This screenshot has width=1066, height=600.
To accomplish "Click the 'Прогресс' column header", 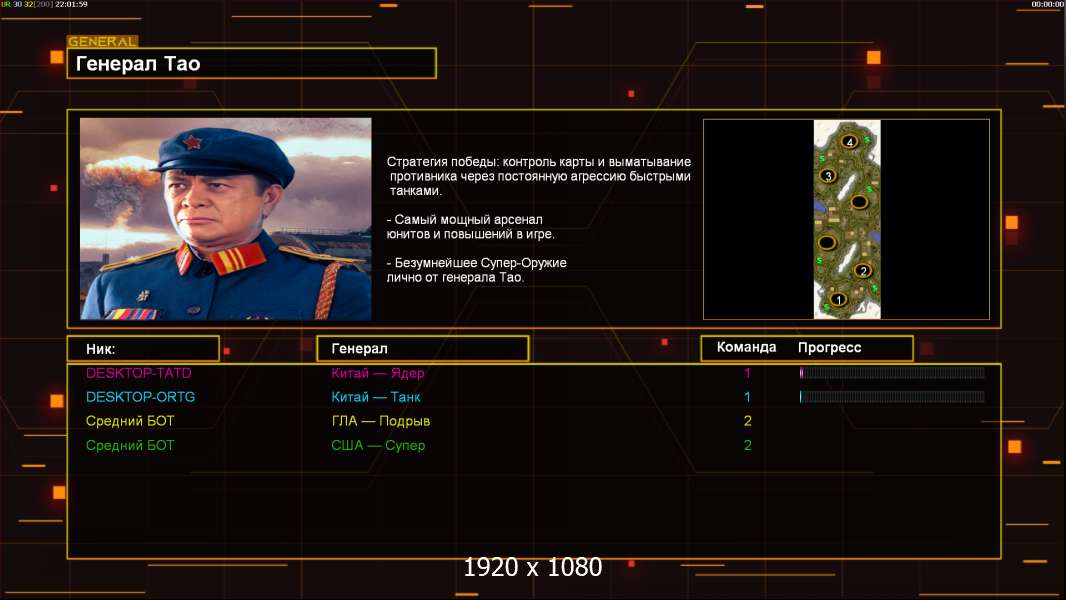I will click(x=829, y=347).
